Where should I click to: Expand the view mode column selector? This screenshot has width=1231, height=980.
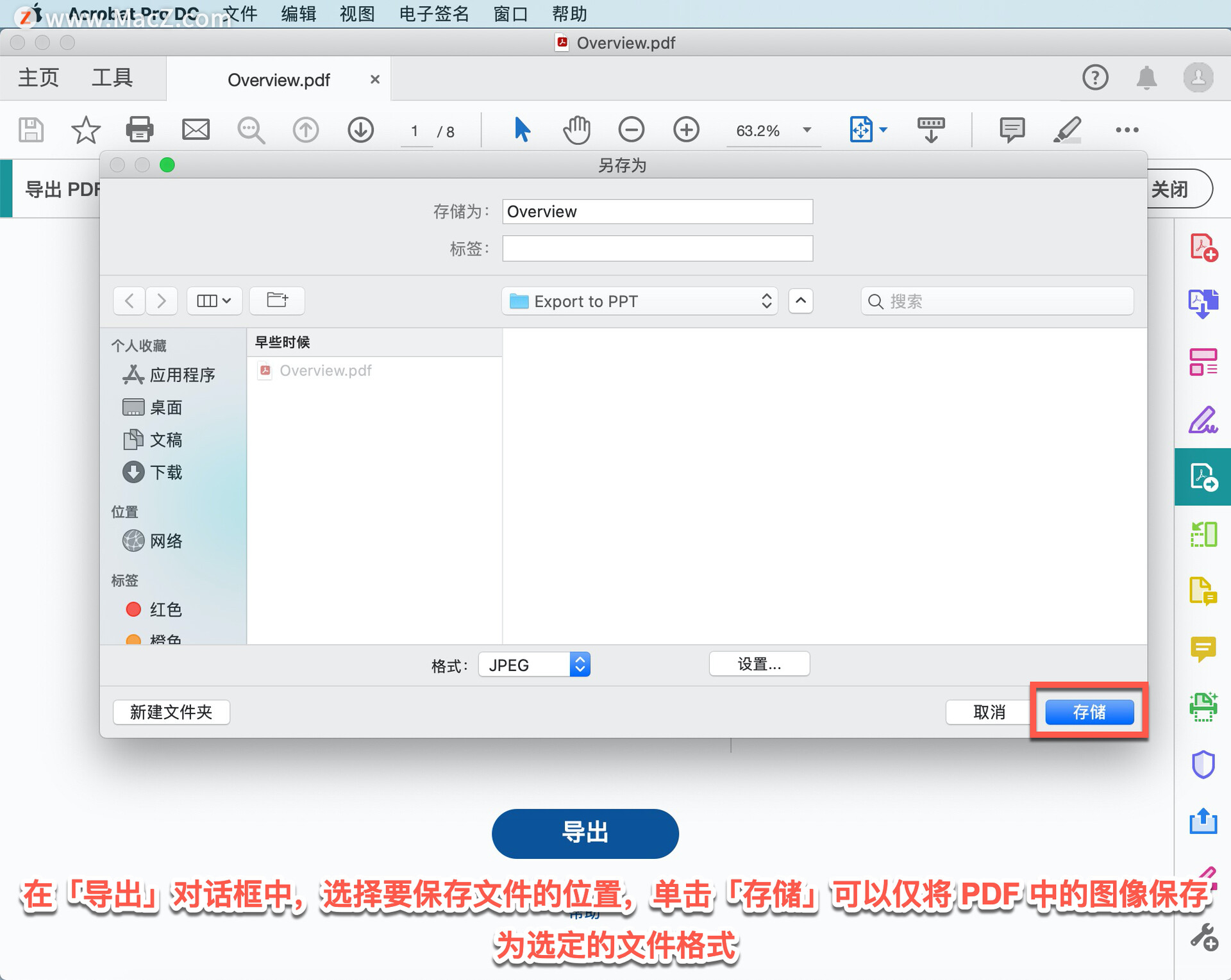pyautogui.click(x=214, y=301)
